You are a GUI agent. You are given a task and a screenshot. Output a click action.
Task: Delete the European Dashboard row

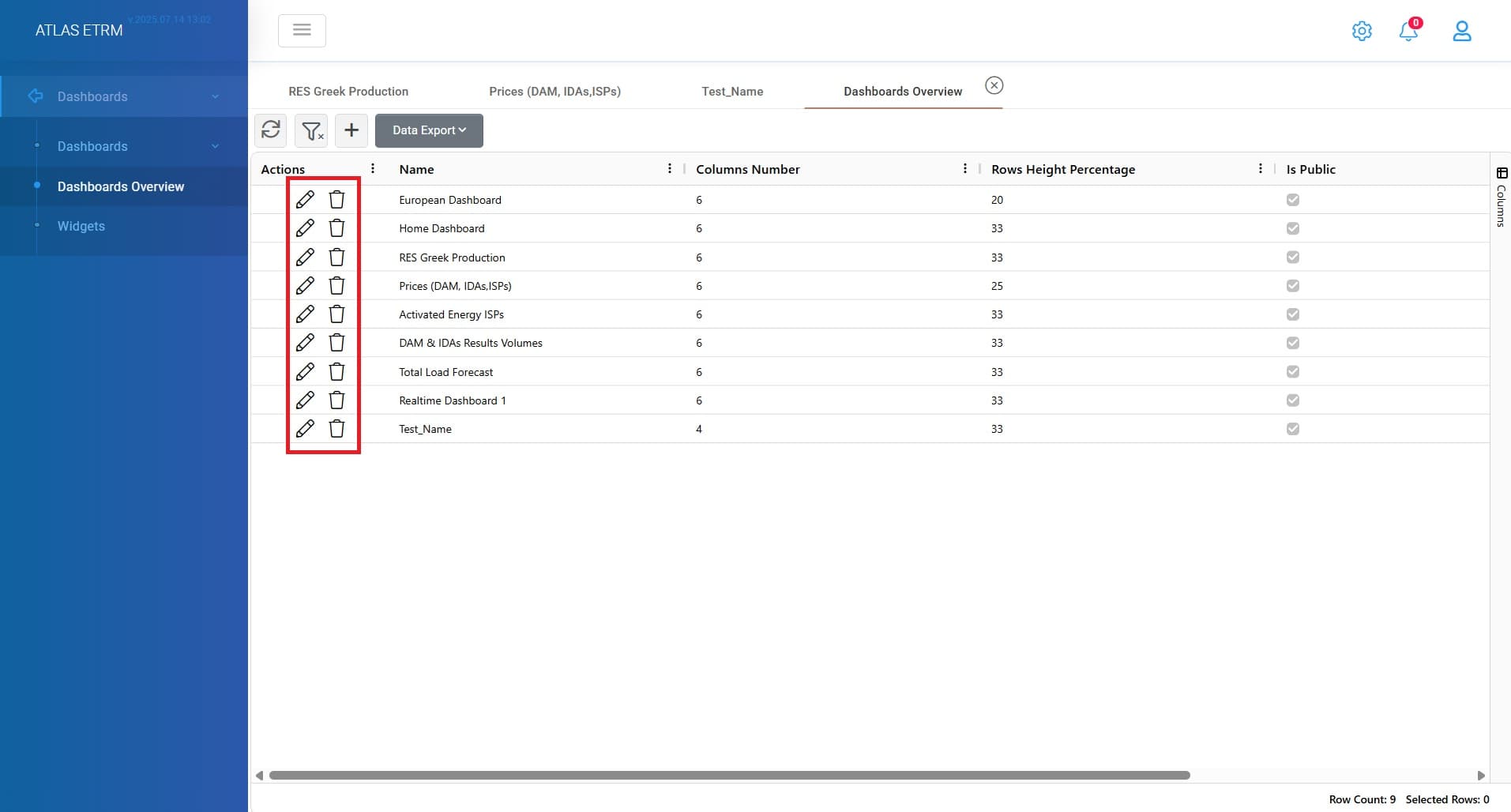point(336,200)
